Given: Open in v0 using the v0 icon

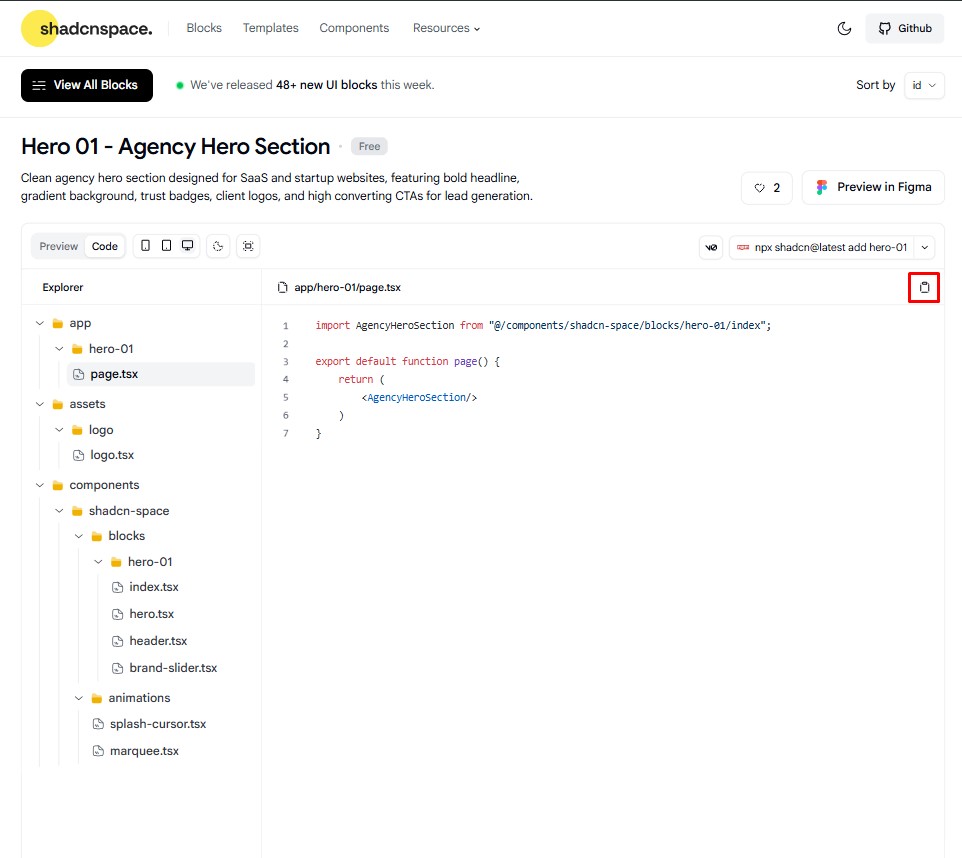Looking at the screenshot, I should click(711, 247).
